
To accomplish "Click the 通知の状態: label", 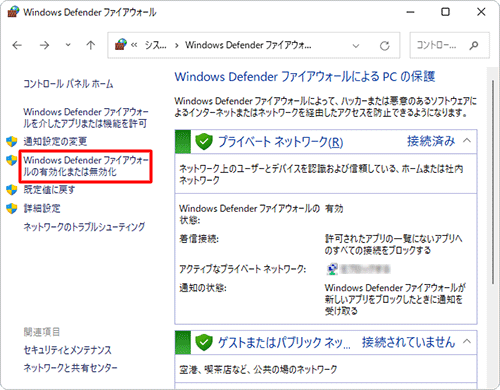I will pos(203,288).
